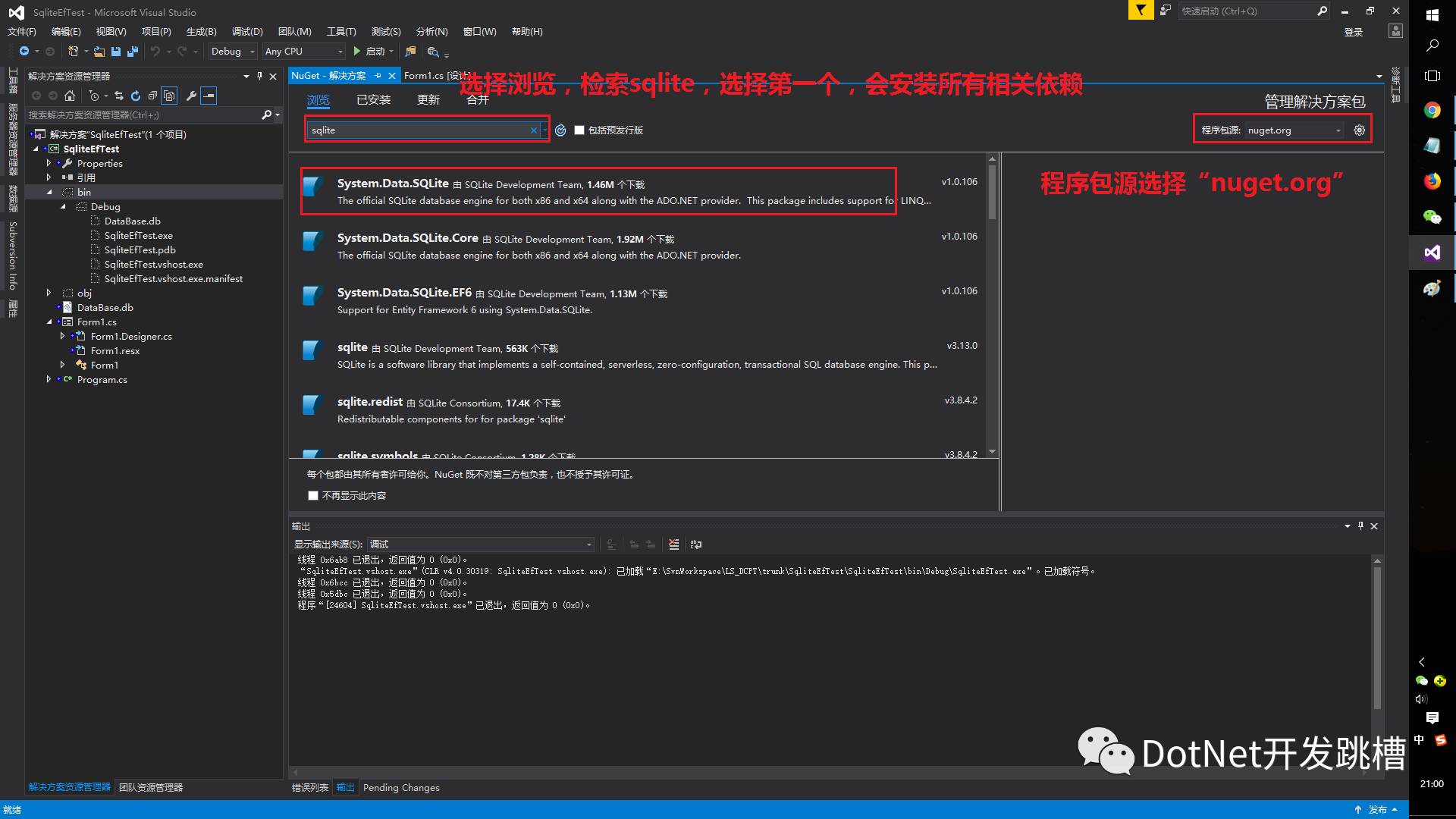Screen dimensions: 1456x819
Task: Click the 发布 publish button in status bar
Action: (1377, 810)
